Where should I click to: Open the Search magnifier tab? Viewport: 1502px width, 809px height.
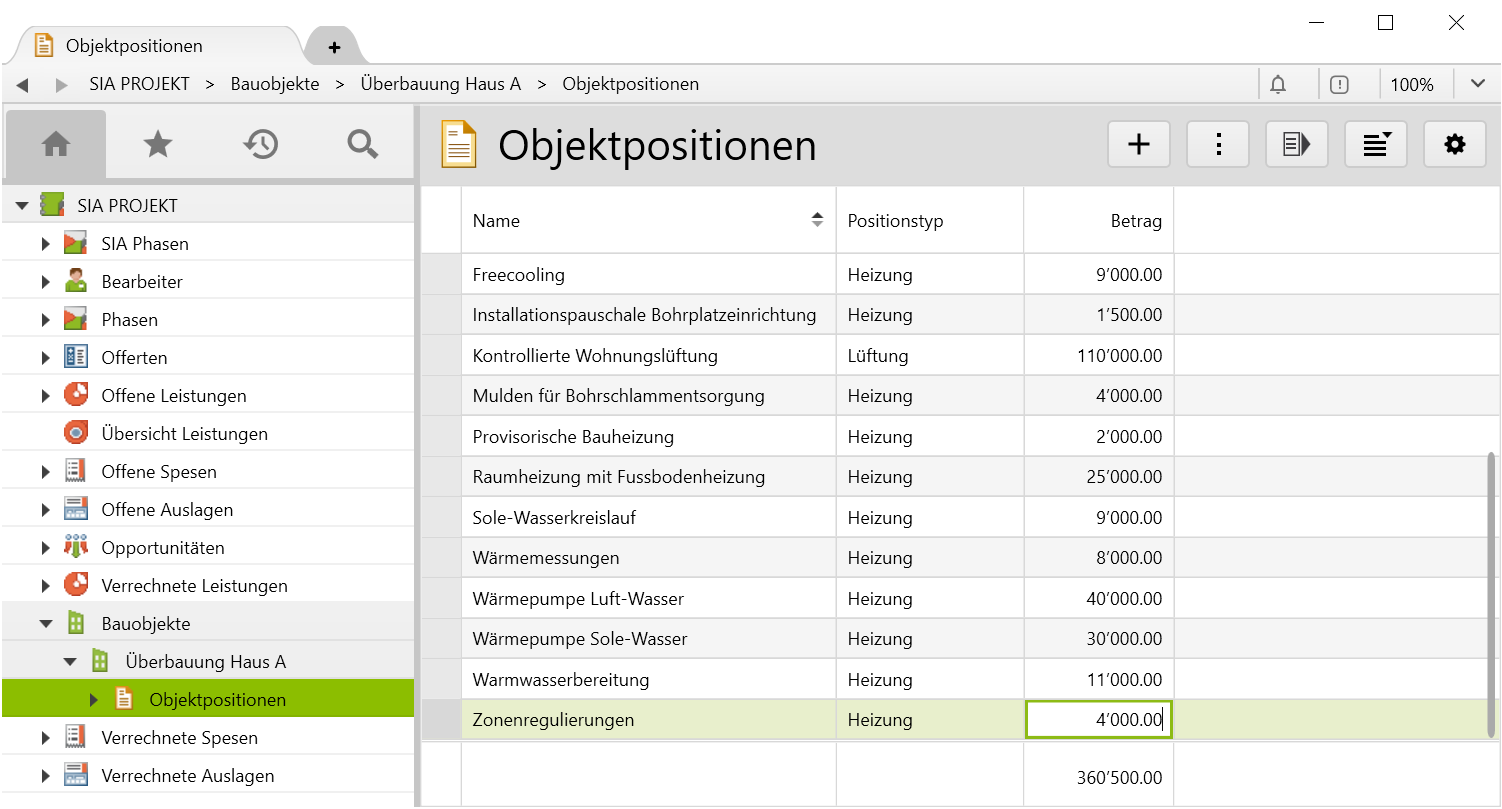(x=362, y=145)
